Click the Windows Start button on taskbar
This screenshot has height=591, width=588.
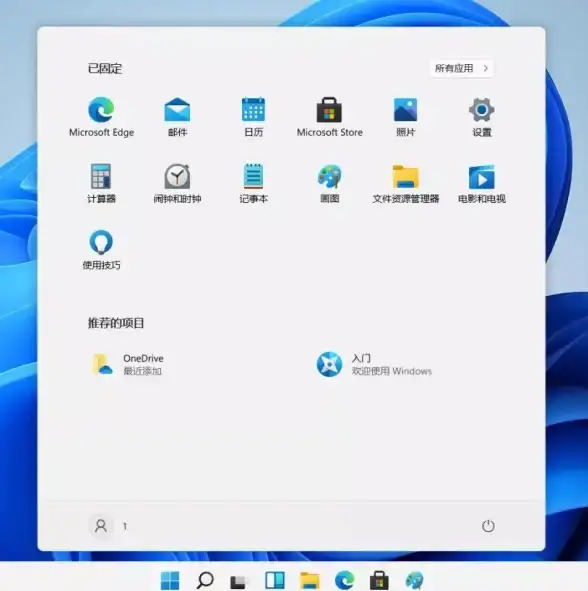tap(170, 580)
